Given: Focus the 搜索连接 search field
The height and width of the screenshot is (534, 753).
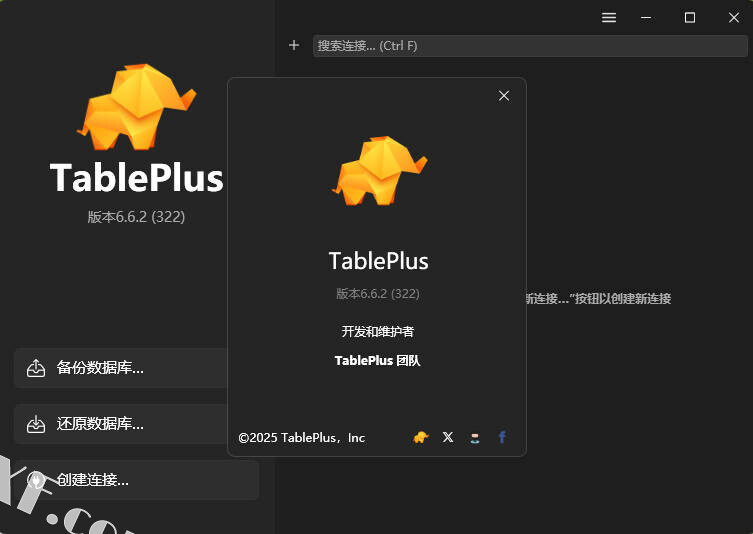Looking at the screenshot, I should [x=530, y=46].
